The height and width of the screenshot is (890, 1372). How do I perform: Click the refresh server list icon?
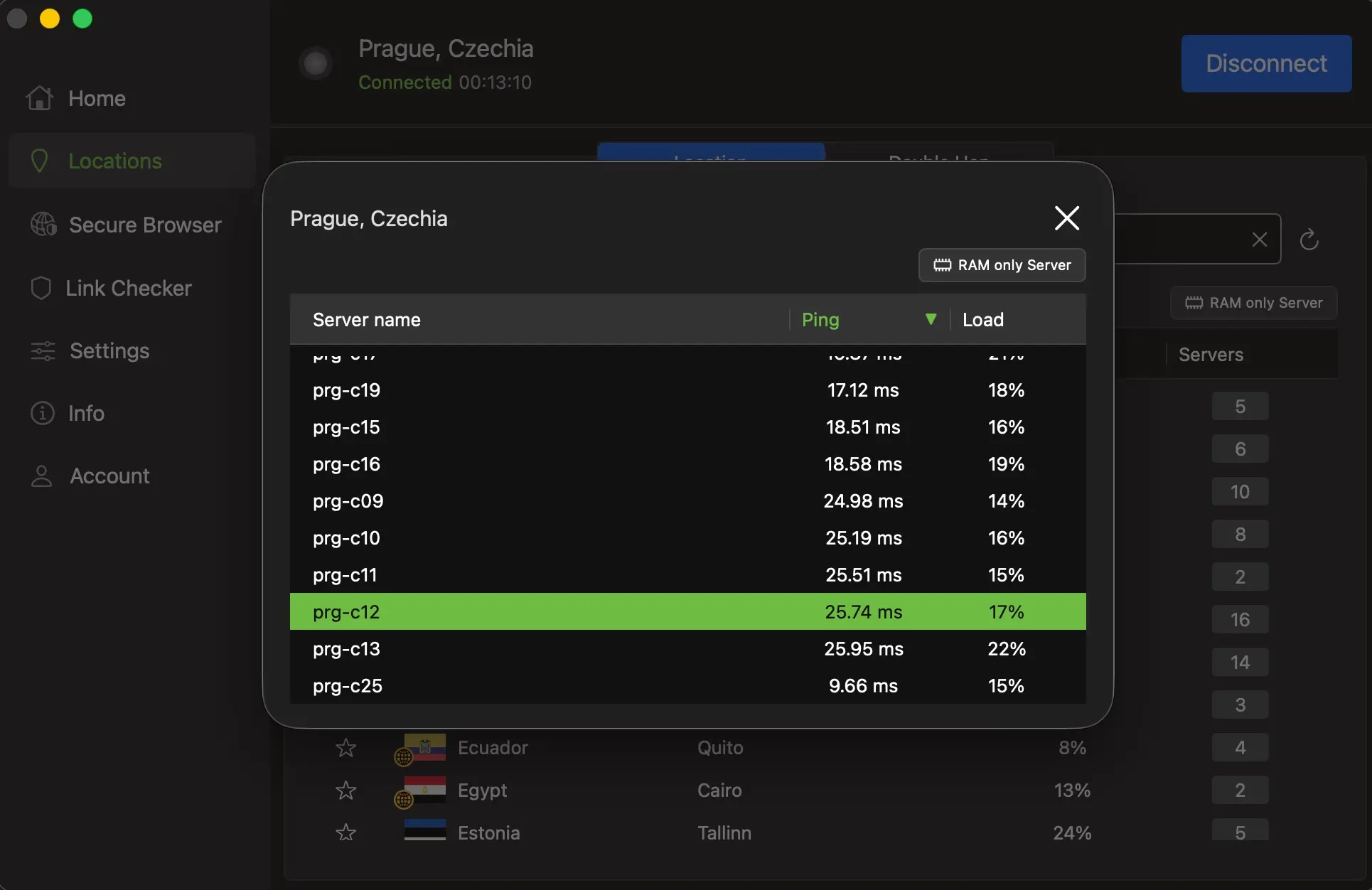[1309, 240]
